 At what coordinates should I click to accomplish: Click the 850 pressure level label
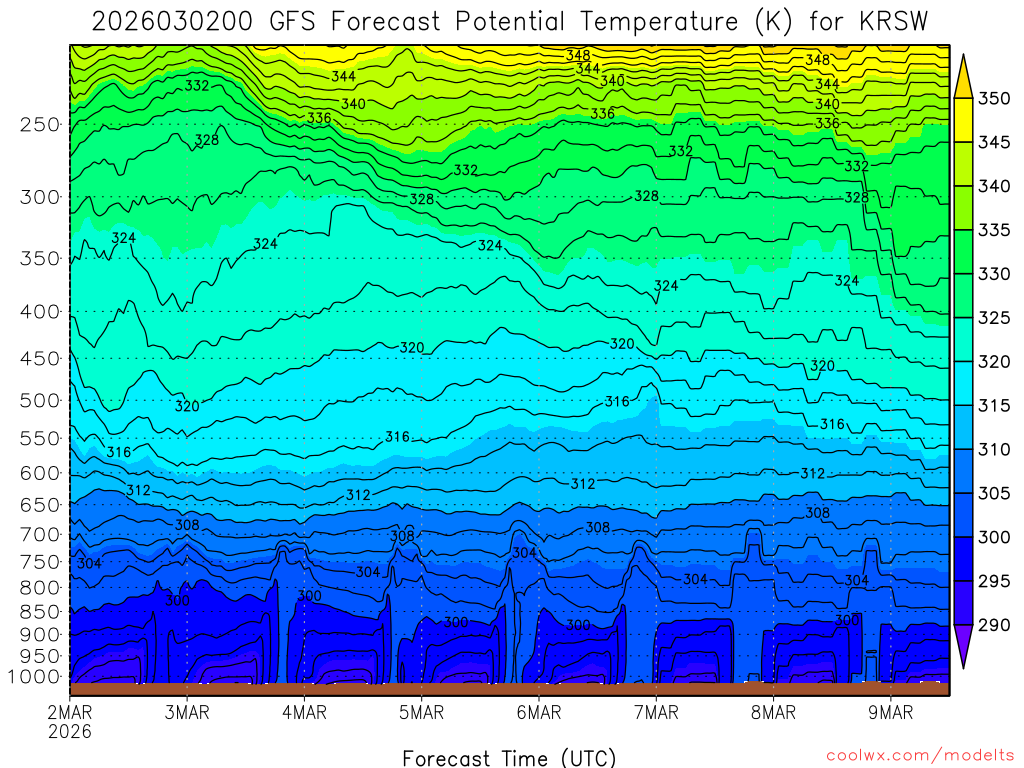coord(40,612)
